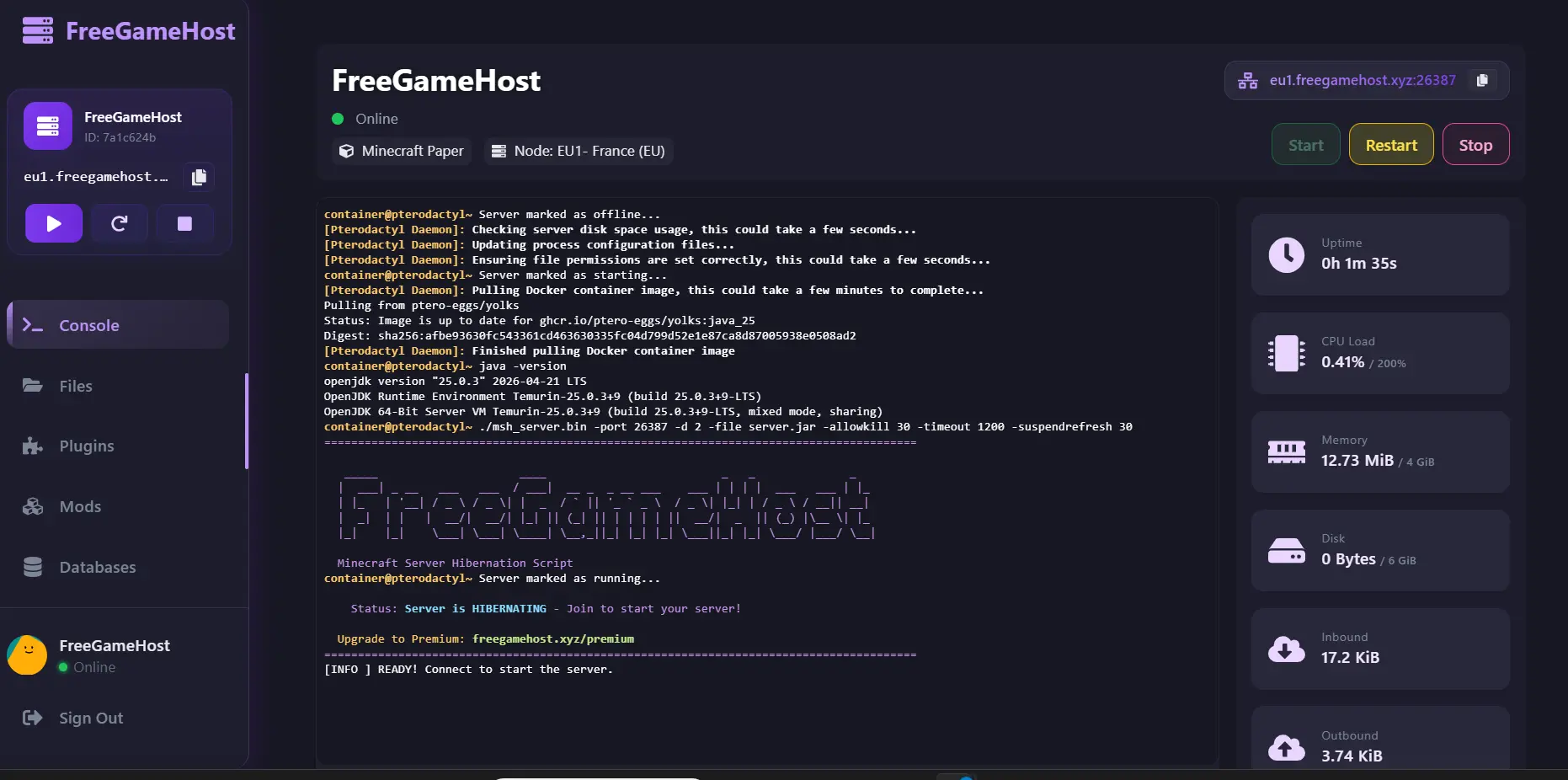The image size is (1568, 780).
Task: Click the Uptime value 0h 1m 35s
Action: (1359, 264)
